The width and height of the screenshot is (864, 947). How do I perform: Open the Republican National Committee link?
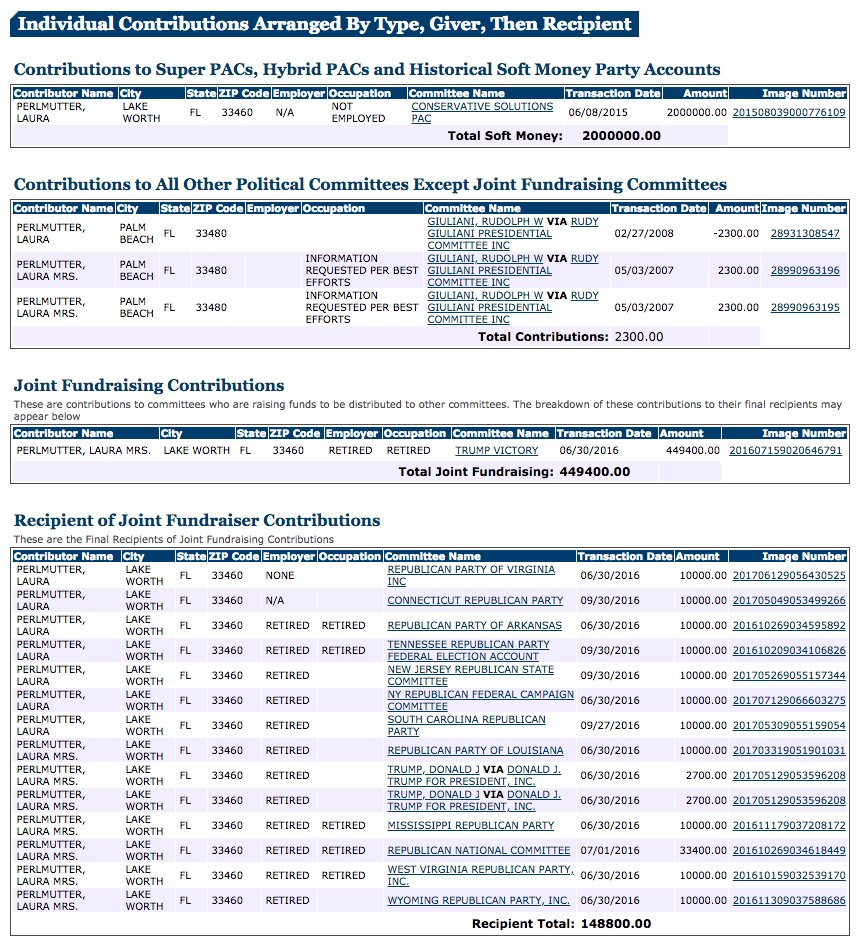[x=479, y=850]
